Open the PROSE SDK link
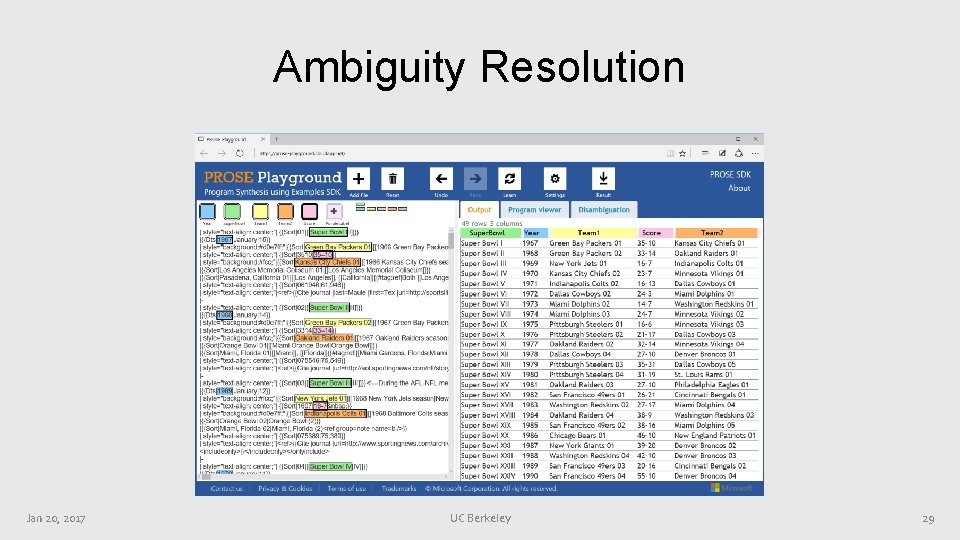This screenshot has width=960, height=540. [x=730, y=174]
